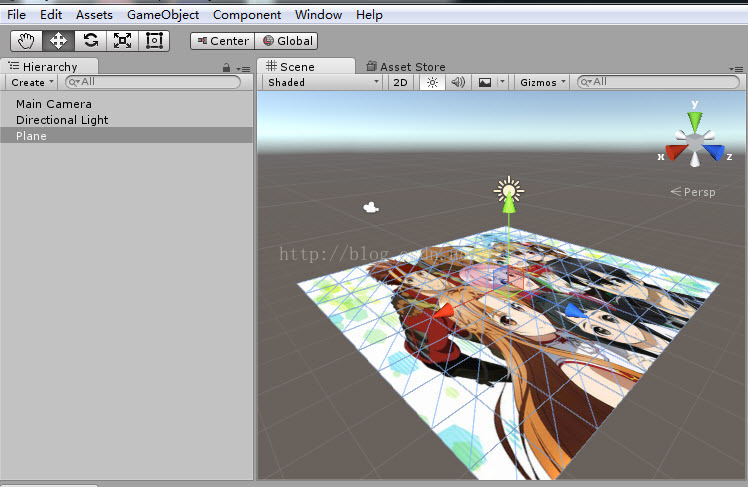Viewport: 748px width, 487px height.
Task: Toggle the Hierarchy panel lock icon
Action: (227, 68)
